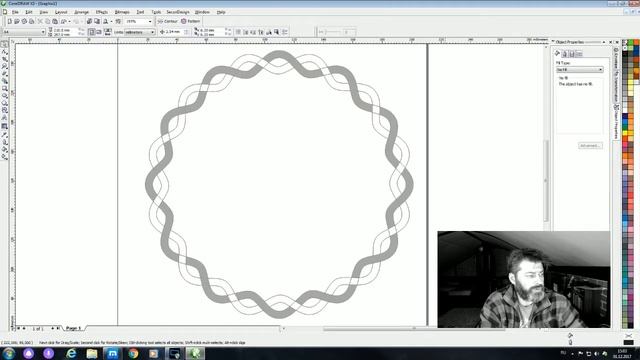Screen dimensions: 640x360
Task: Click the Print toolbar icon
Action: point(31,21)
